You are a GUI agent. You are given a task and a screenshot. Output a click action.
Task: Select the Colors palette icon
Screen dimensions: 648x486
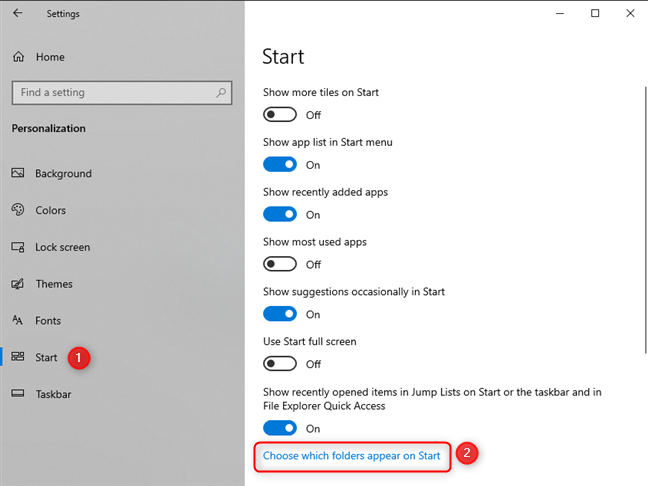(18, 210)
